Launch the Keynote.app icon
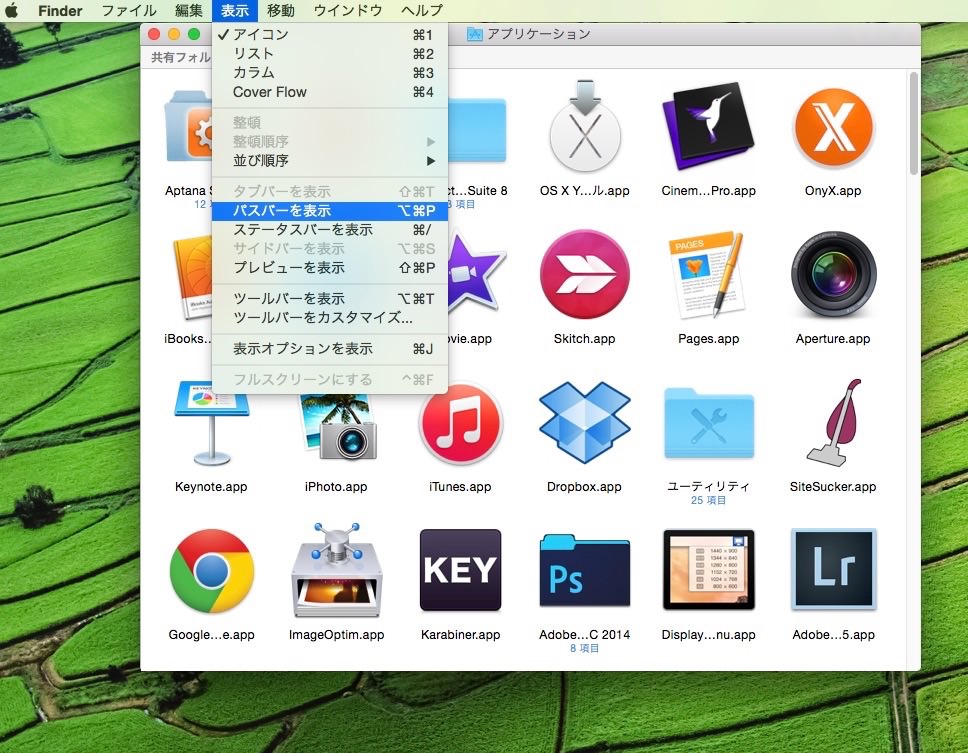 point(211,423)
